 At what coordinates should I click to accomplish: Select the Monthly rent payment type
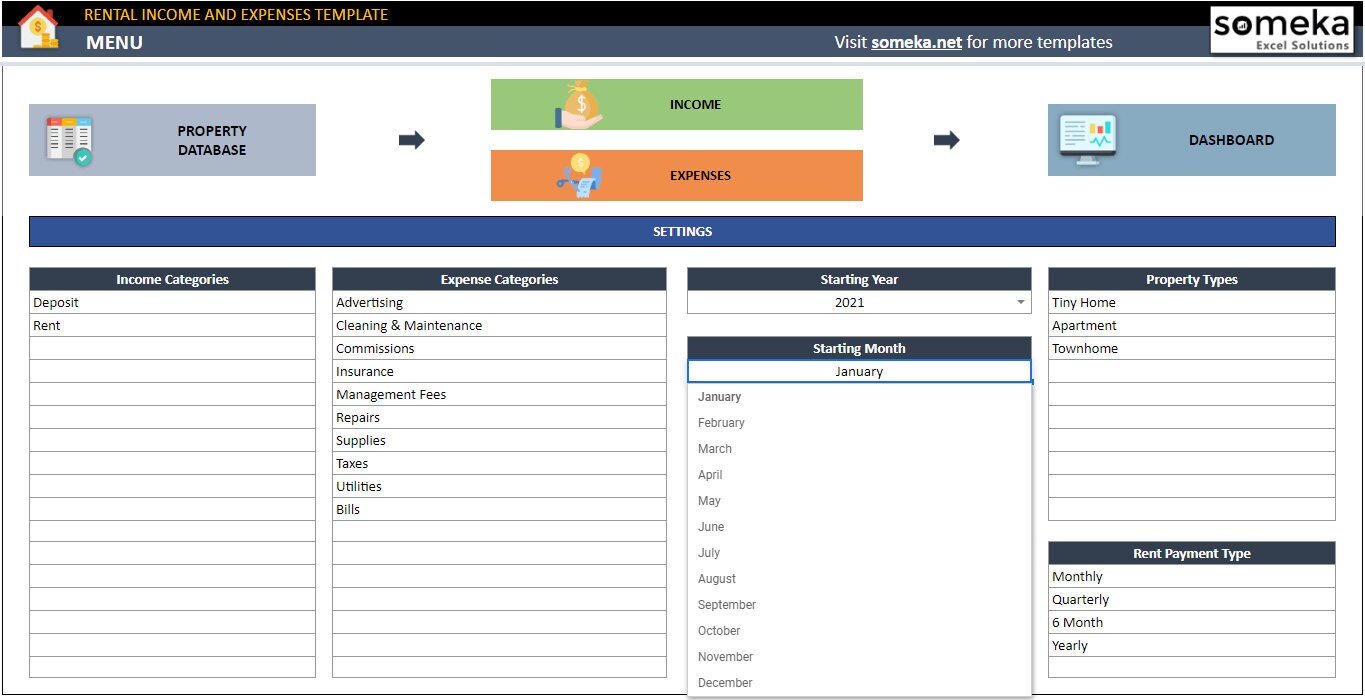tap(1077, 576)
